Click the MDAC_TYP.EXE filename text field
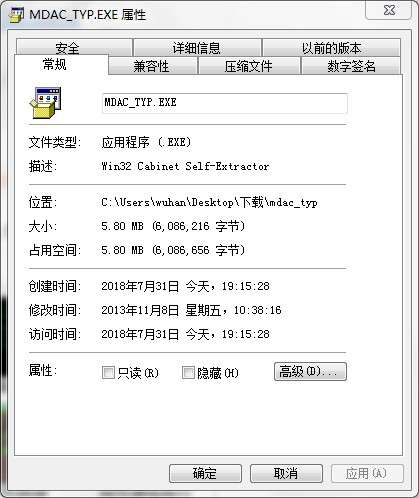 [225, 103]
